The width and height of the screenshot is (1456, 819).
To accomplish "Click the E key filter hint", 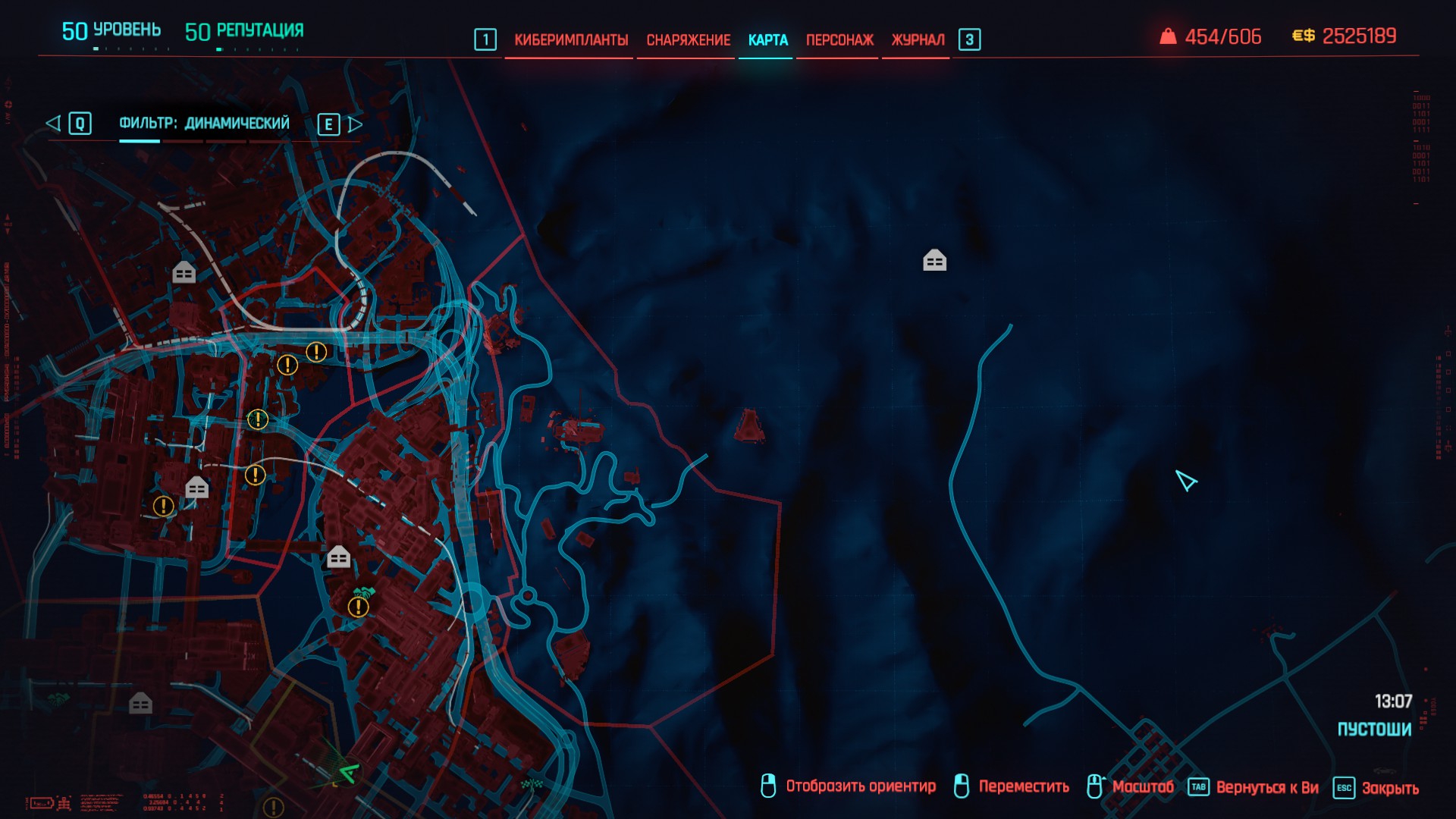I will [328, 124].
